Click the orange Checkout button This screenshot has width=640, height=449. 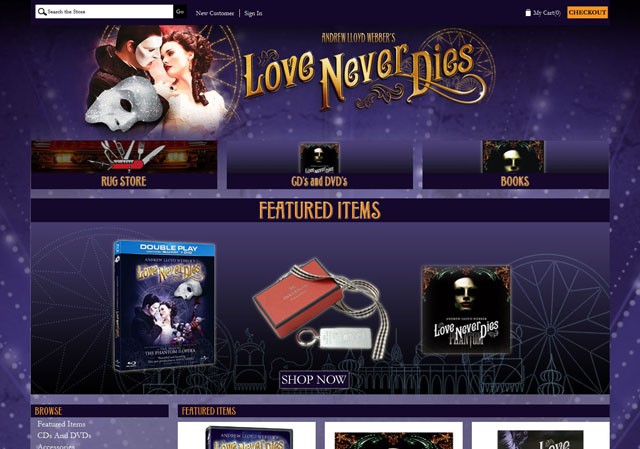coord(587,12)
